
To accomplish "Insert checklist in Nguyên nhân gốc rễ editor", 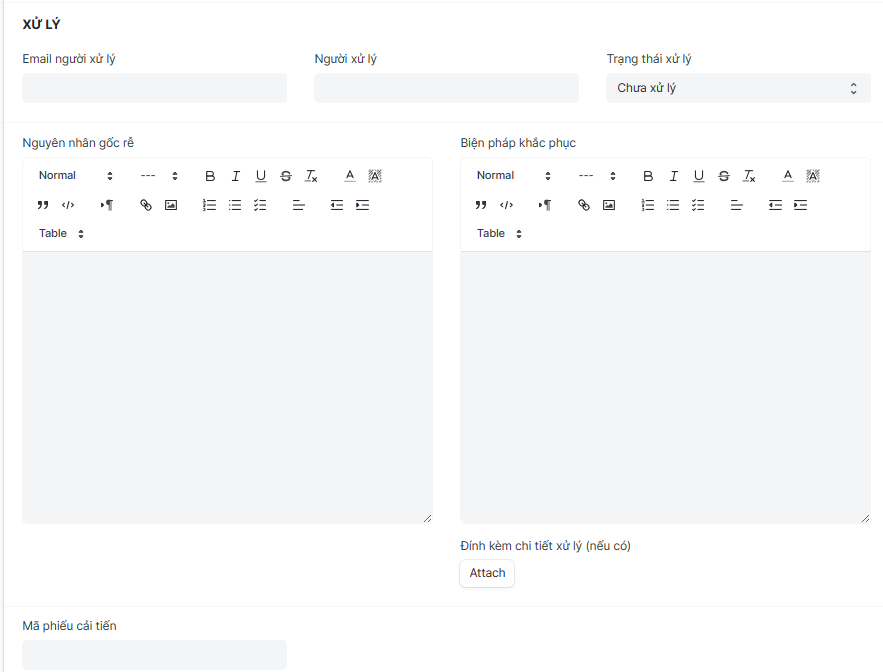I will 260,205.
